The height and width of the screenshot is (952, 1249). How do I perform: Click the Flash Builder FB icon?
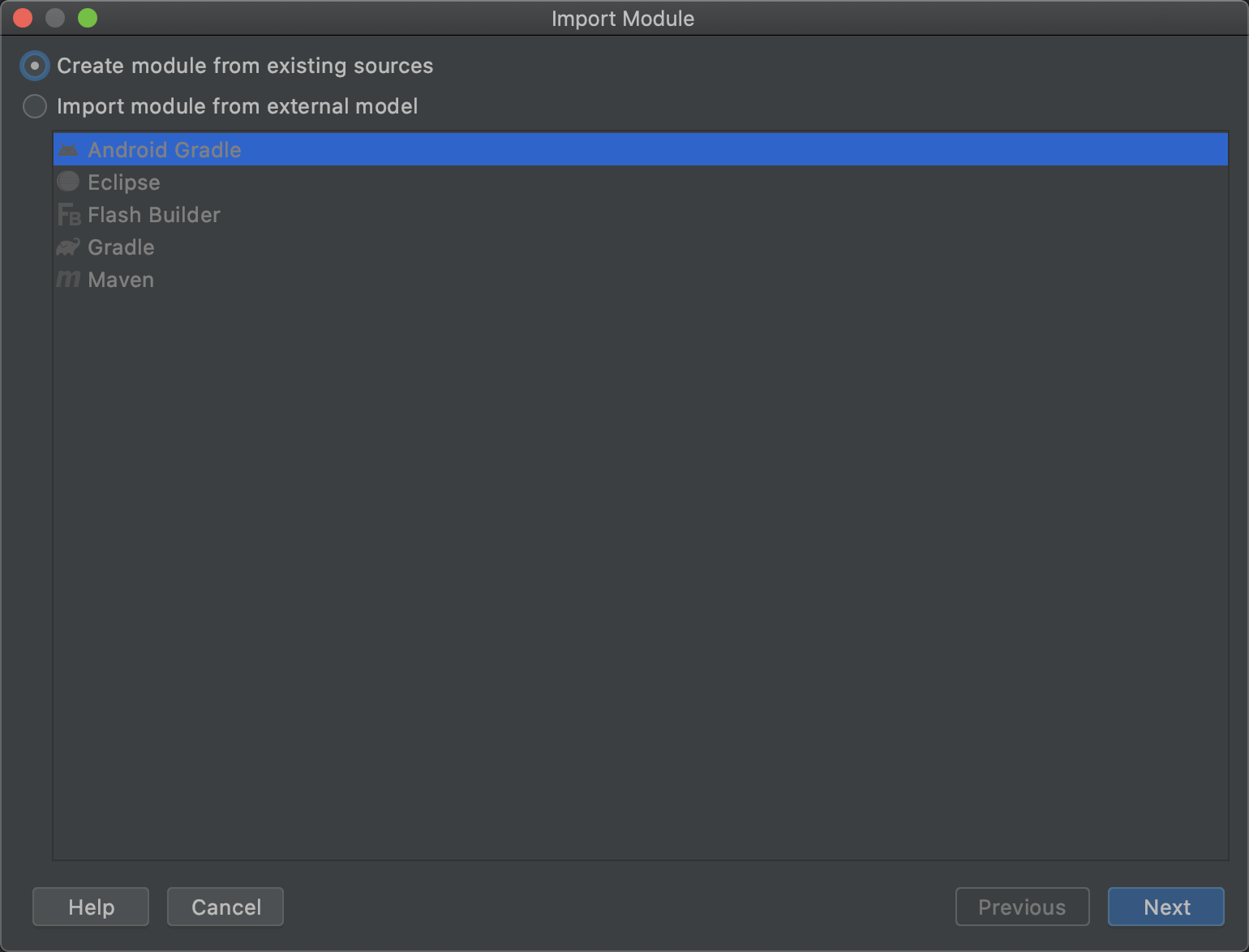(69, 215)
